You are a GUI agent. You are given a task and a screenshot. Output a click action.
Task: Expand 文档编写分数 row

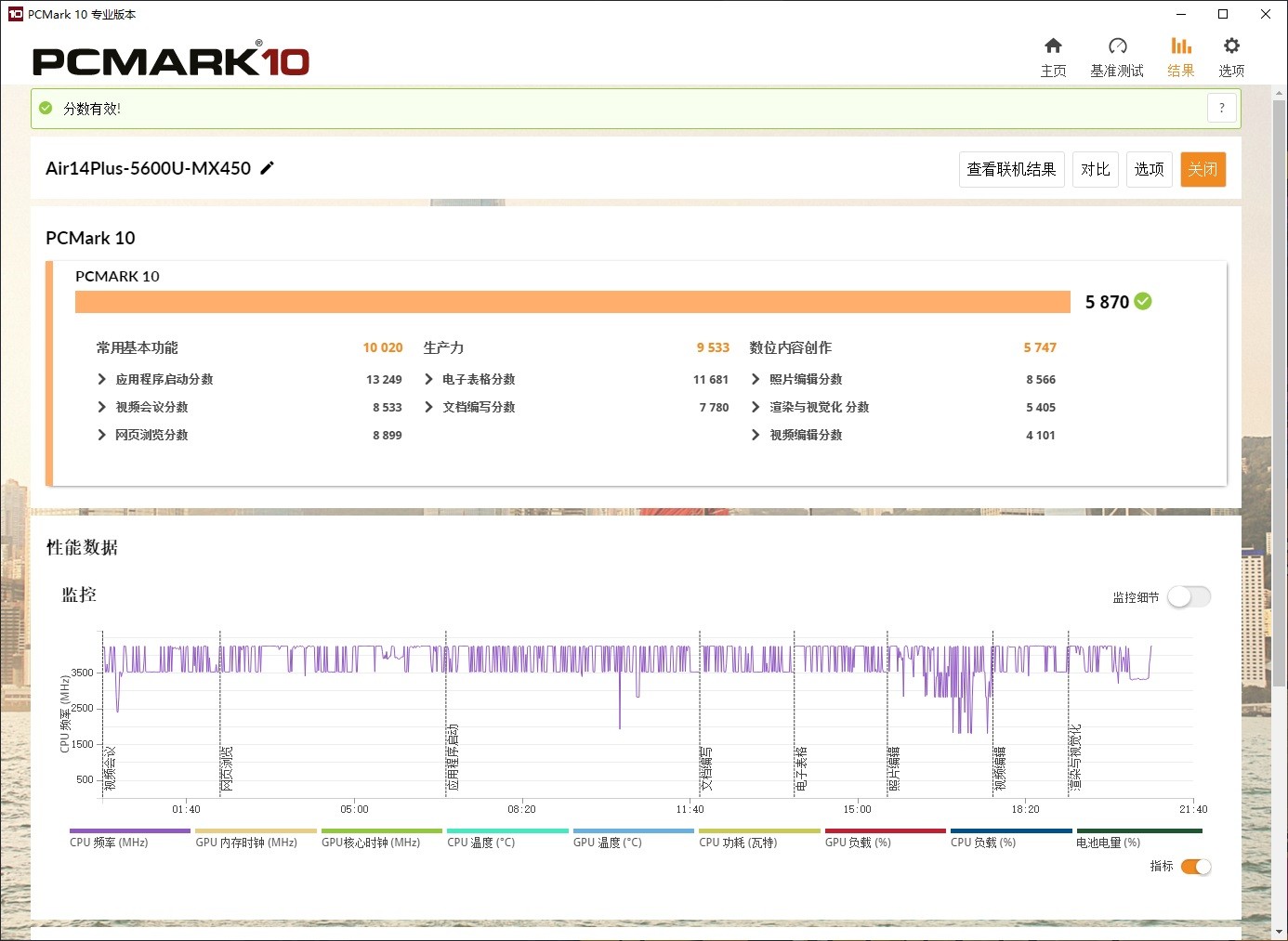click(x=428, y=407)
